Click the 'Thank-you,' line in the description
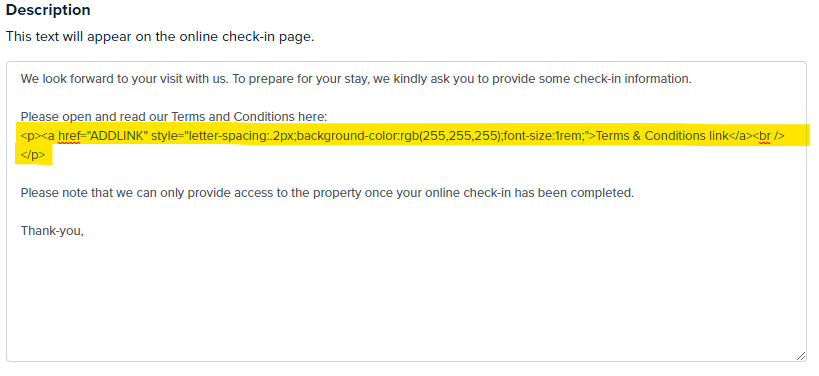Viewport: 819px width, 376px height. tap(52, 231)
